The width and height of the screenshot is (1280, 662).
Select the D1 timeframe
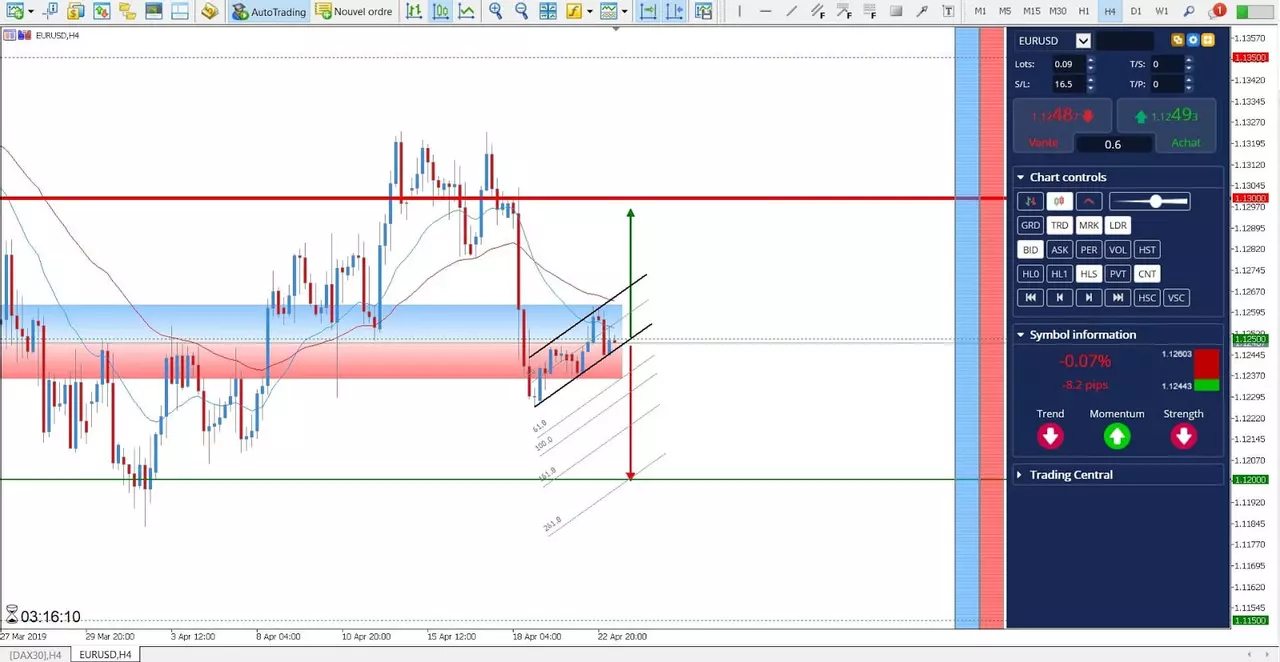pos(1136,11)
